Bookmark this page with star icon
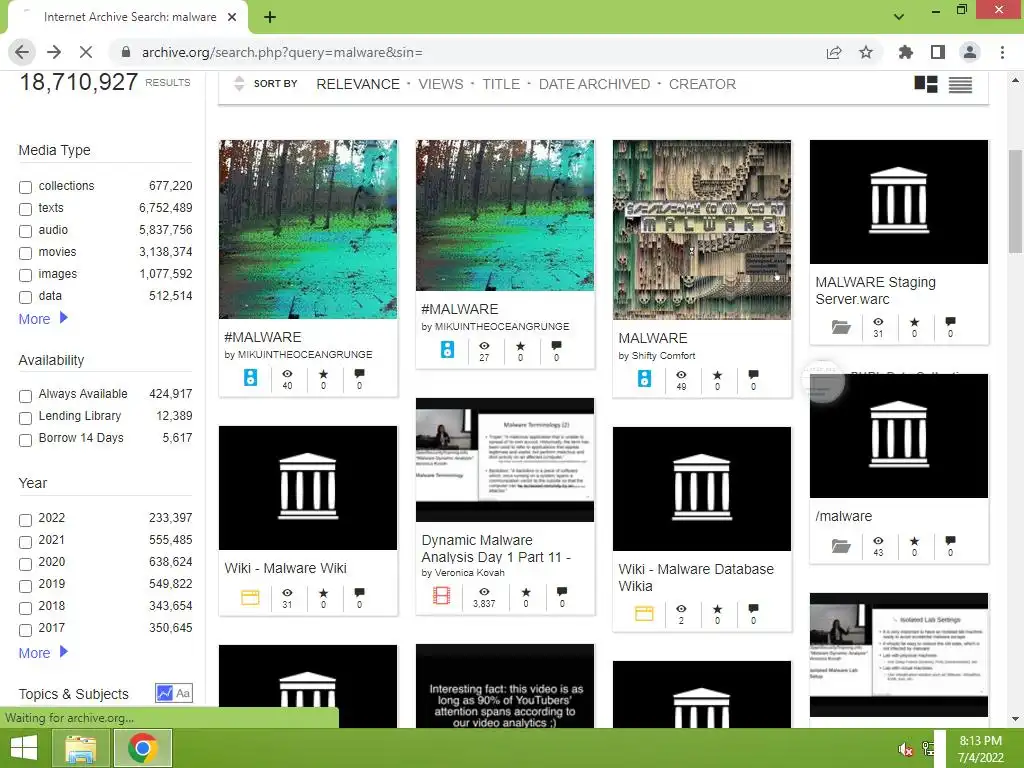 [x=866, y=52]
